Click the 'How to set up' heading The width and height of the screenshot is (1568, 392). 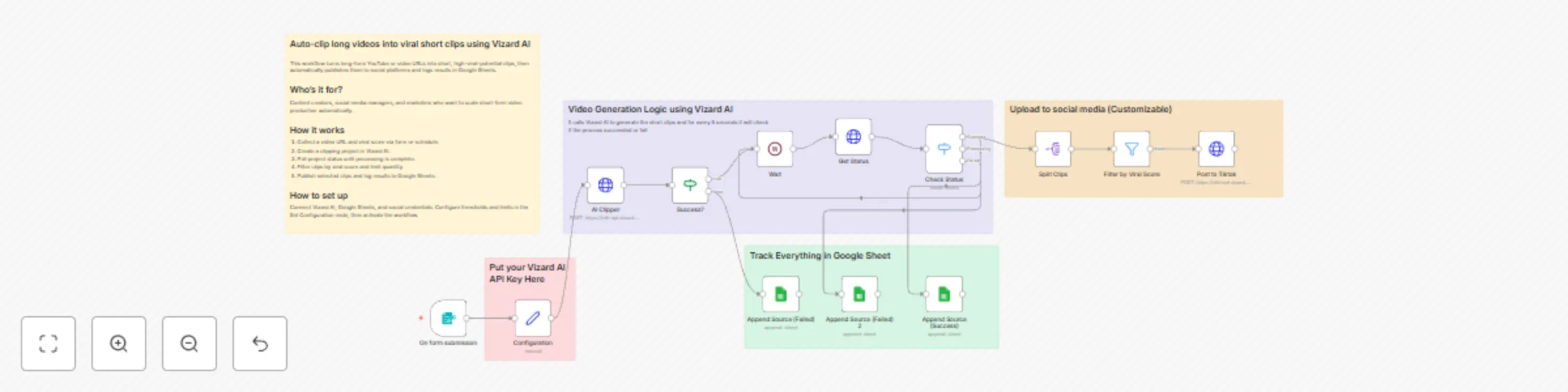pyautogui.click(x=319, y=195)
